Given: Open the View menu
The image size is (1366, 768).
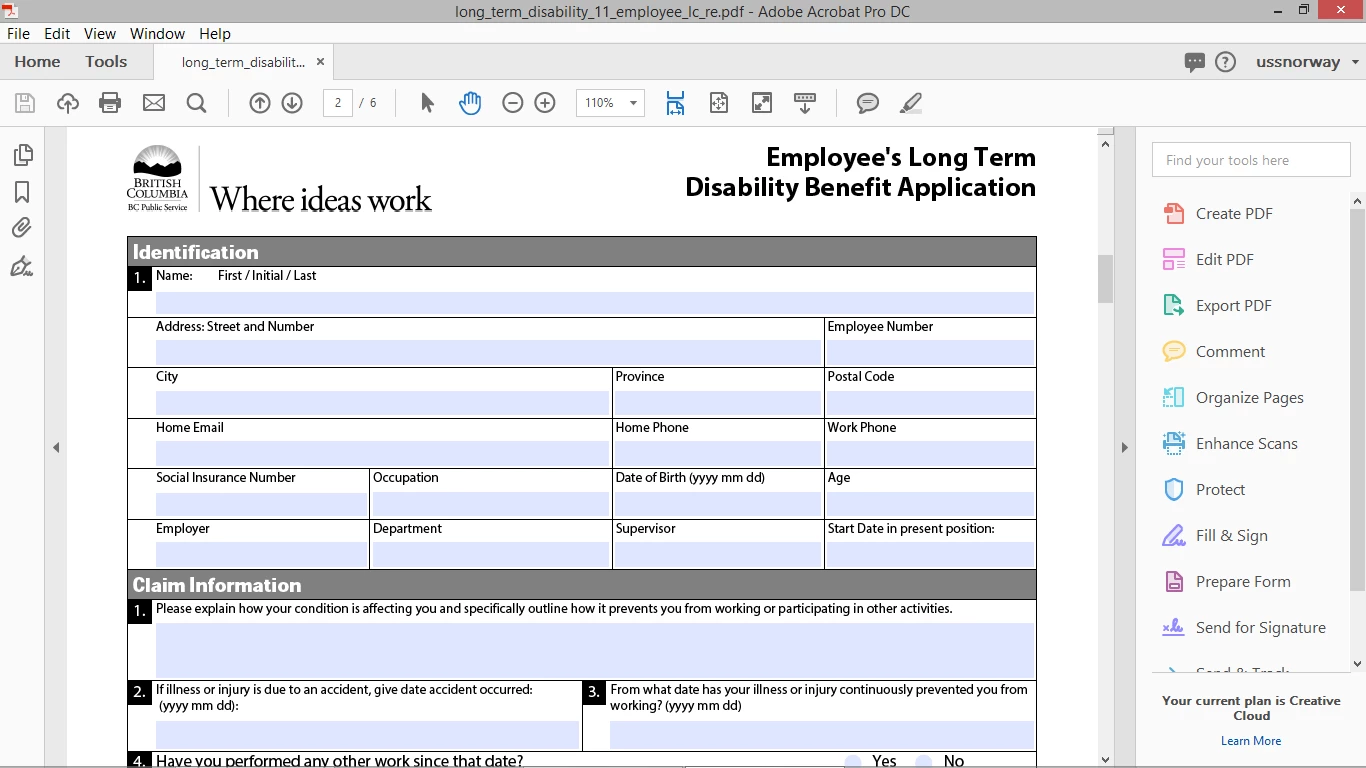Looking at the screenshot, I should [100, 33].
